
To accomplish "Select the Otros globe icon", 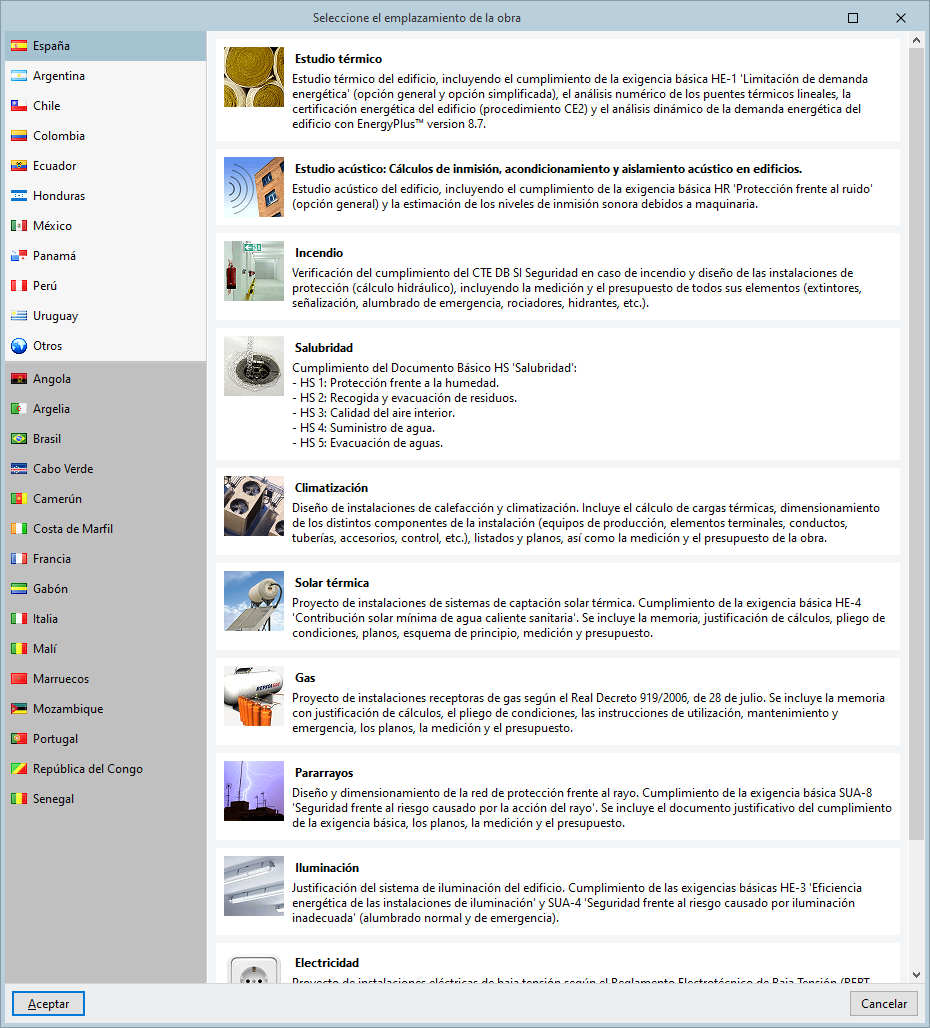I will 19,346.
